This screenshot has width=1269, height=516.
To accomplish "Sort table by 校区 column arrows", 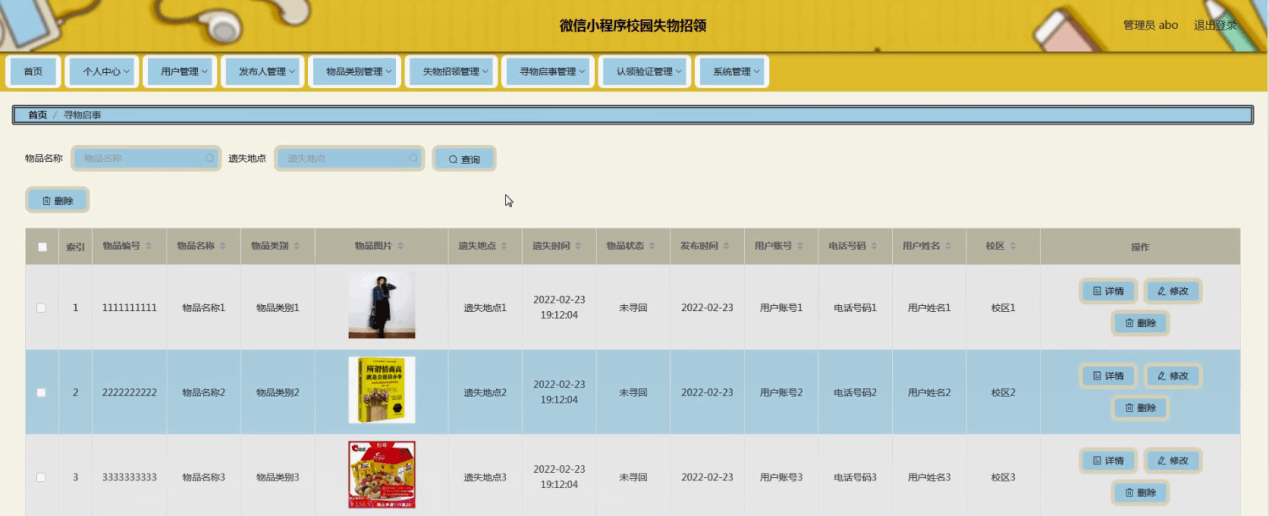I will click(x=1012, y=246).
